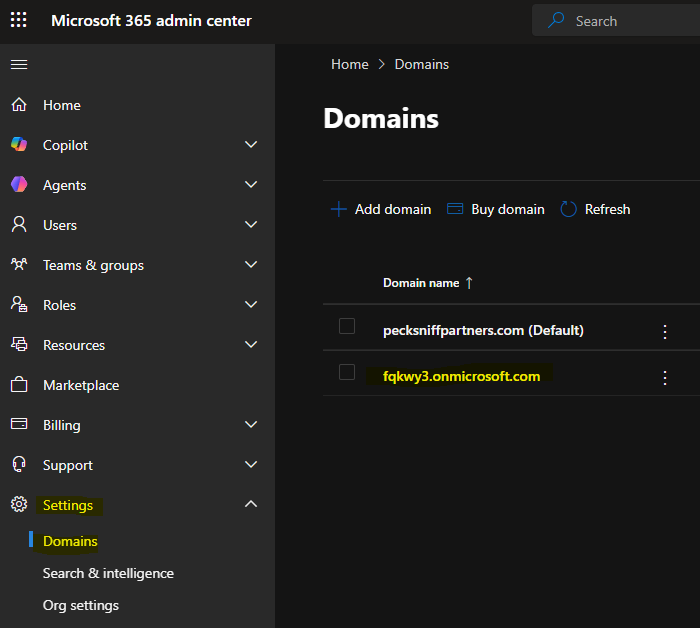Screen dimensions: 700x628
Task: Open Org settings under Settings
Action: (x=81, y=605)
